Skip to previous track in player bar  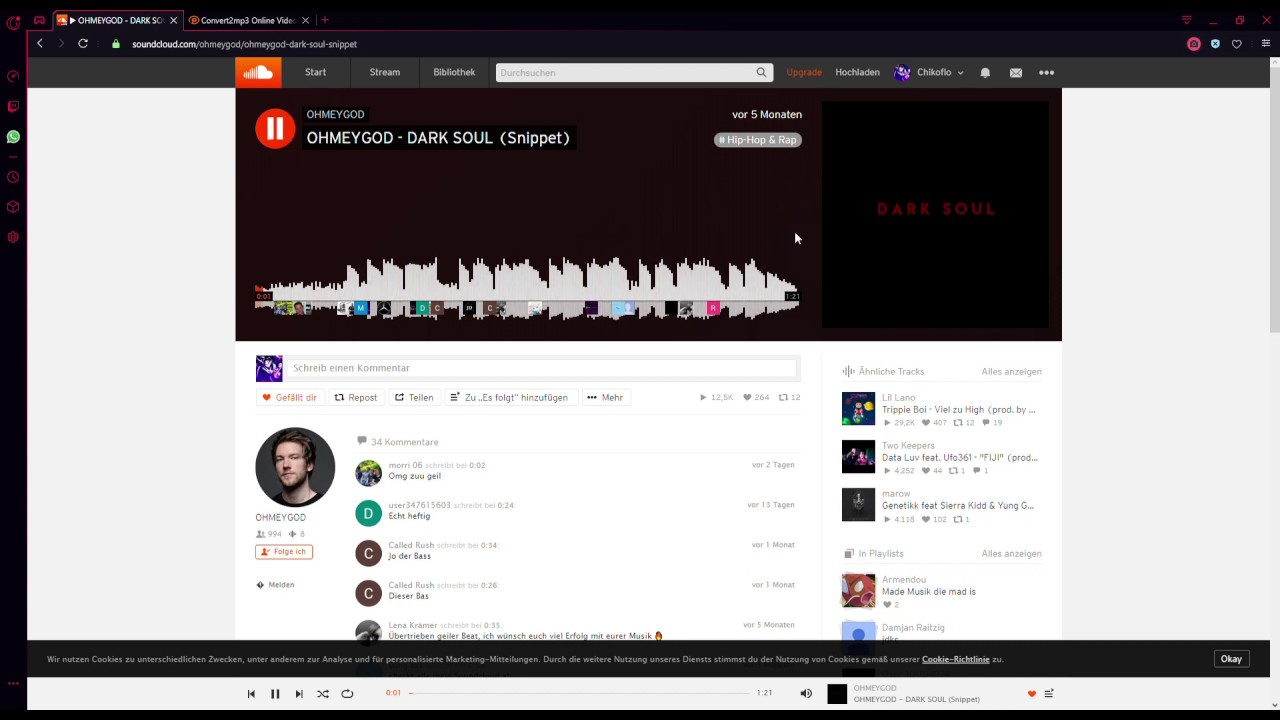click(251, 694)
